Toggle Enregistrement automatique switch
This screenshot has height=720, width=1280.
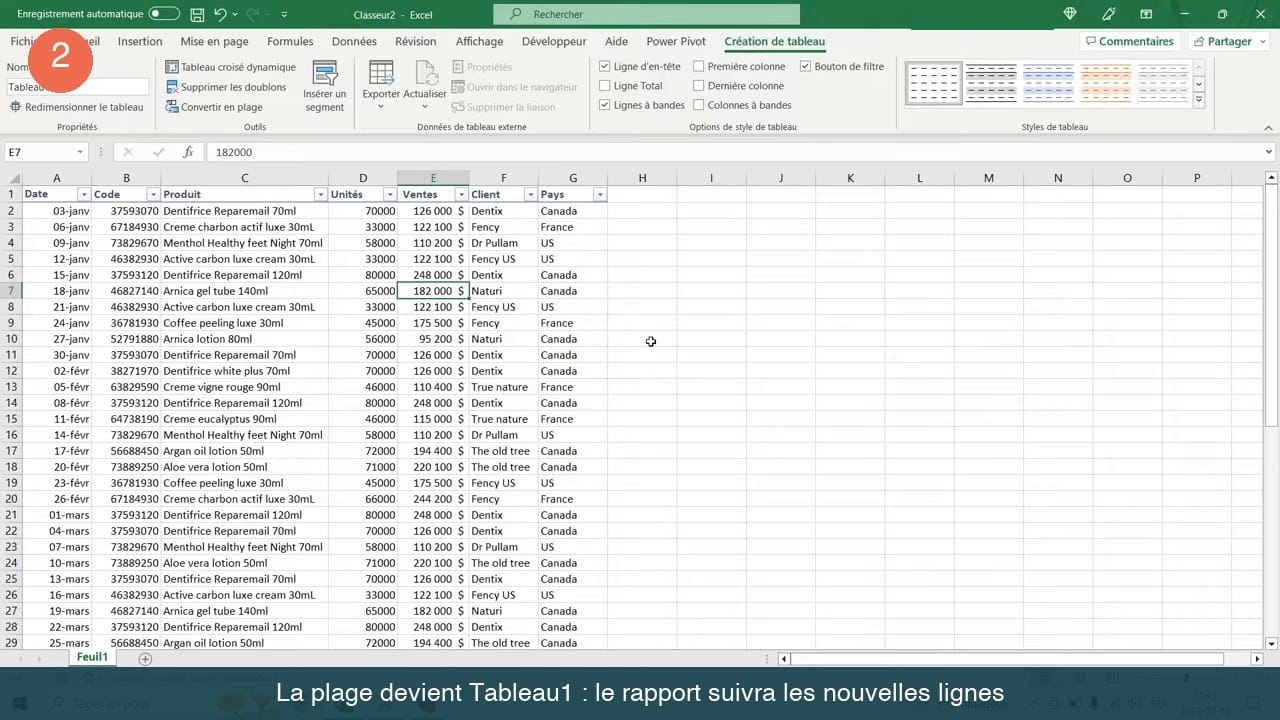pos(164,14)
